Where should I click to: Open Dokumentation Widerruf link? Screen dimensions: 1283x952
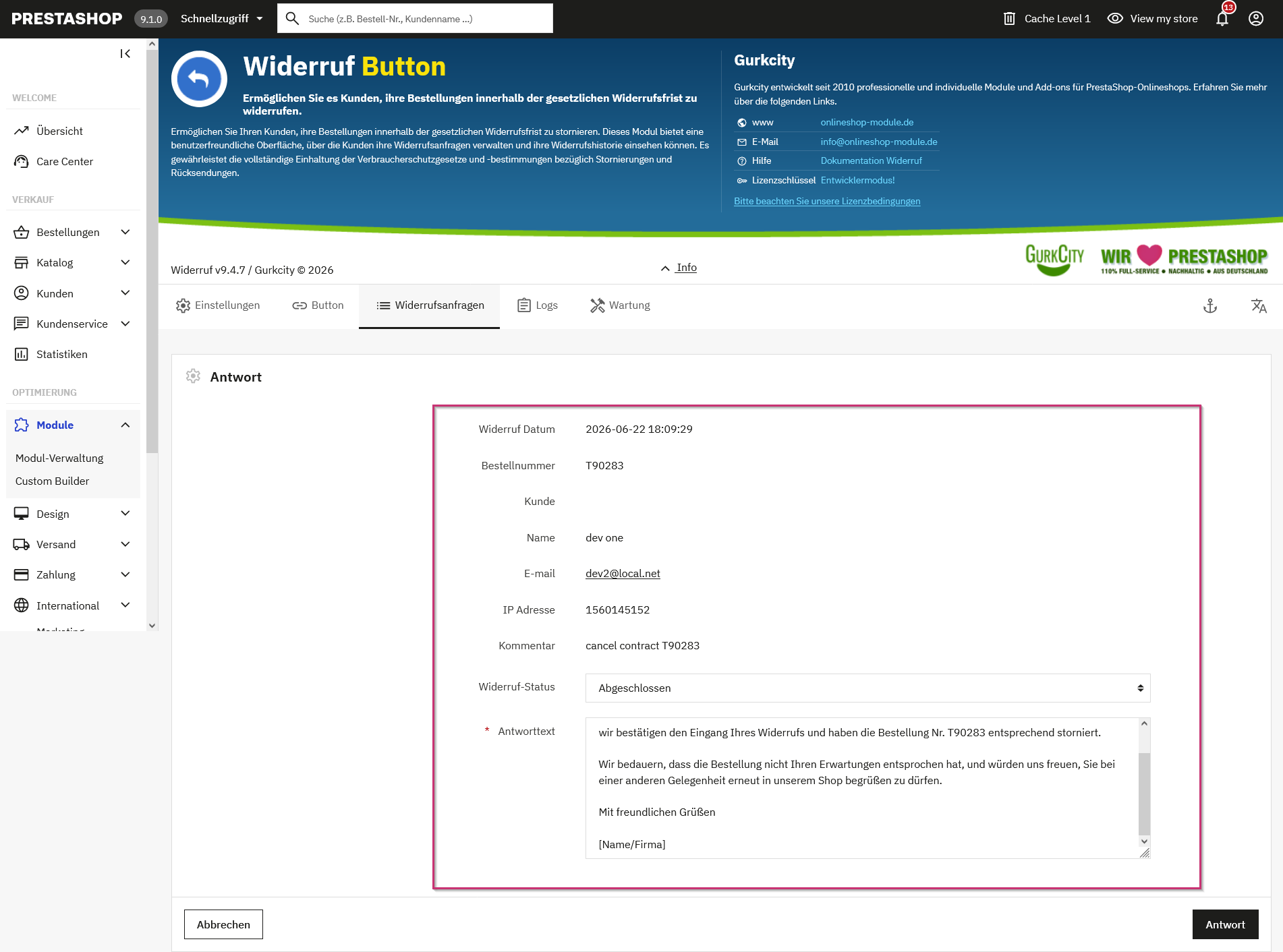tap(871, 160)
